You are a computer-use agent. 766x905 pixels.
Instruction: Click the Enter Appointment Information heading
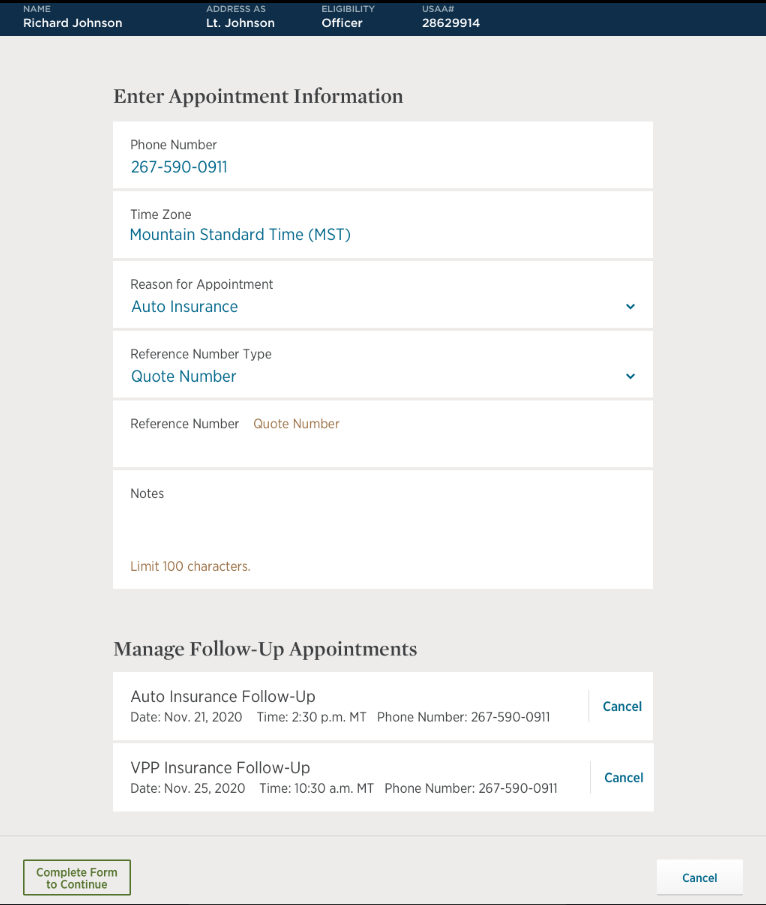[x=258, y=96]
